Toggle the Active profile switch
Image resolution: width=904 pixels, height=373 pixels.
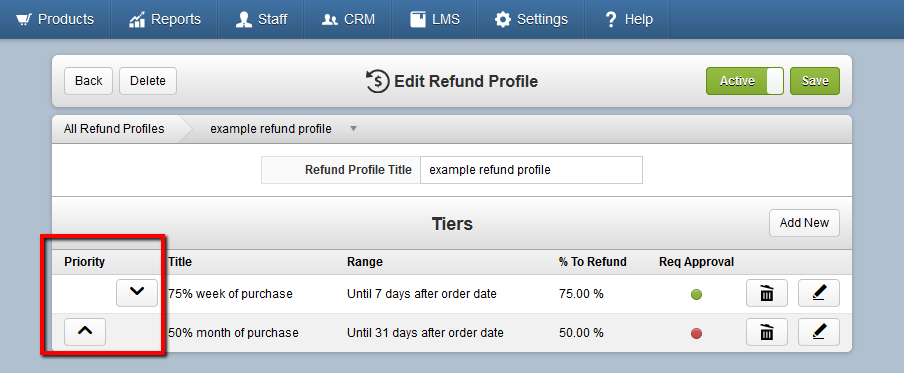(x=745, y=81)
